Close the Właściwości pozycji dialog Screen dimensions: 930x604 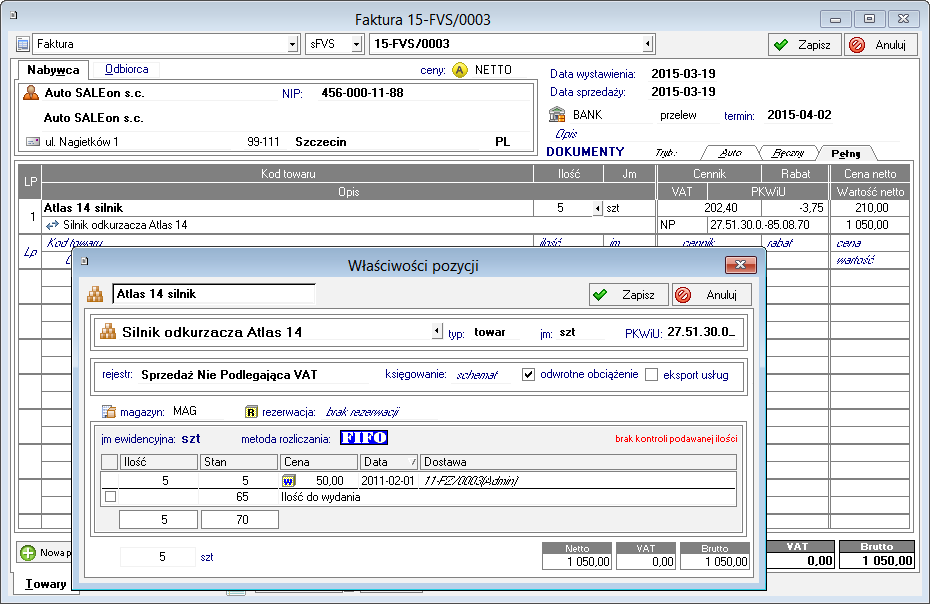coord(740,265)
